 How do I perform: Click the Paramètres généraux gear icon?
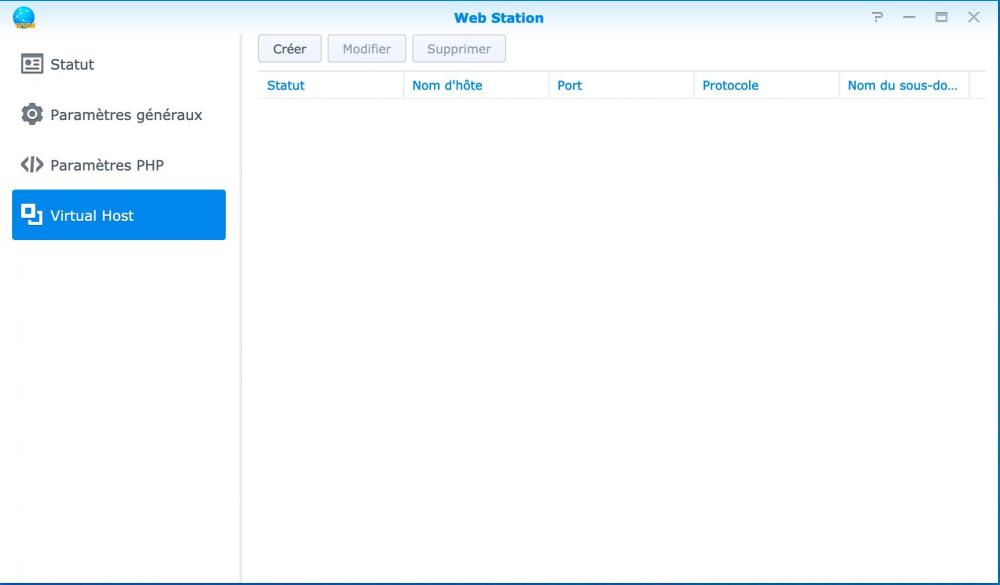[32, 115]
